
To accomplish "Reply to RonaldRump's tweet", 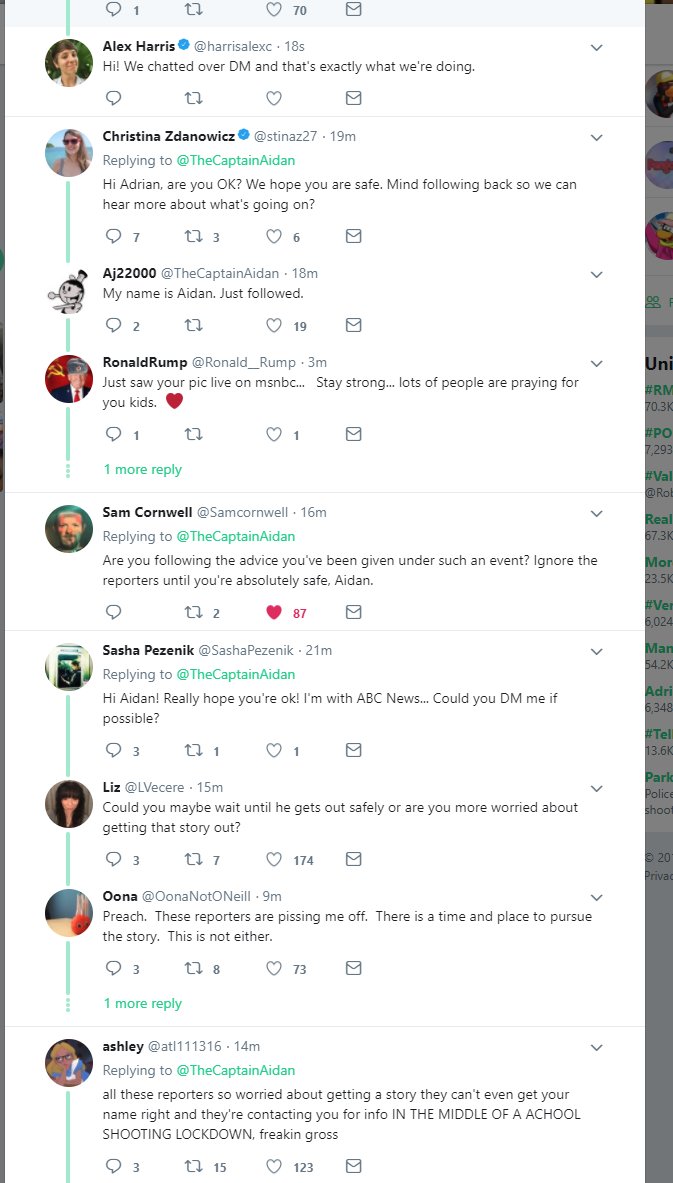I will pos(113,434).
